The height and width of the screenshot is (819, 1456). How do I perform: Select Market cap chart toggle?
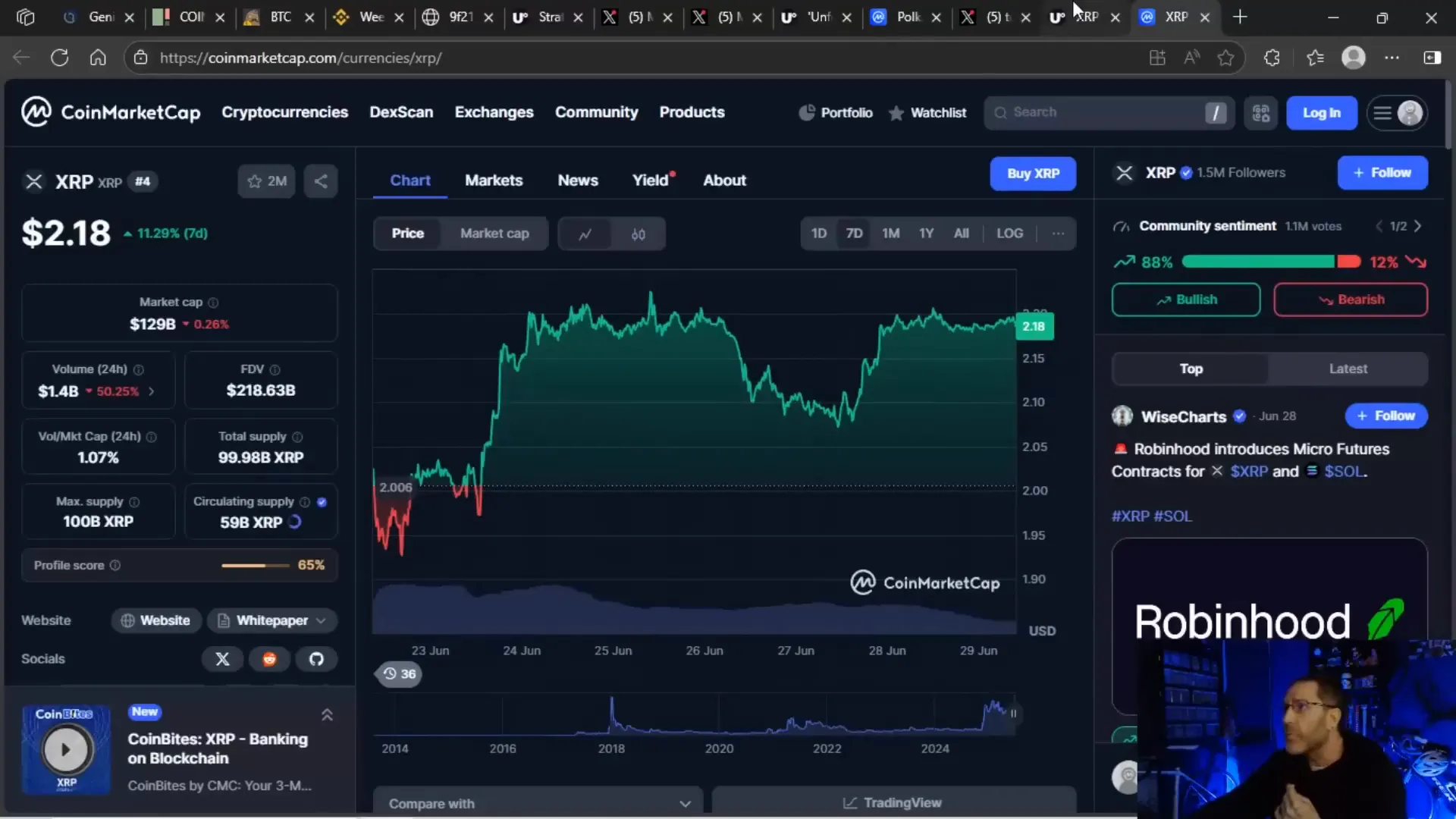click(494, 234)
